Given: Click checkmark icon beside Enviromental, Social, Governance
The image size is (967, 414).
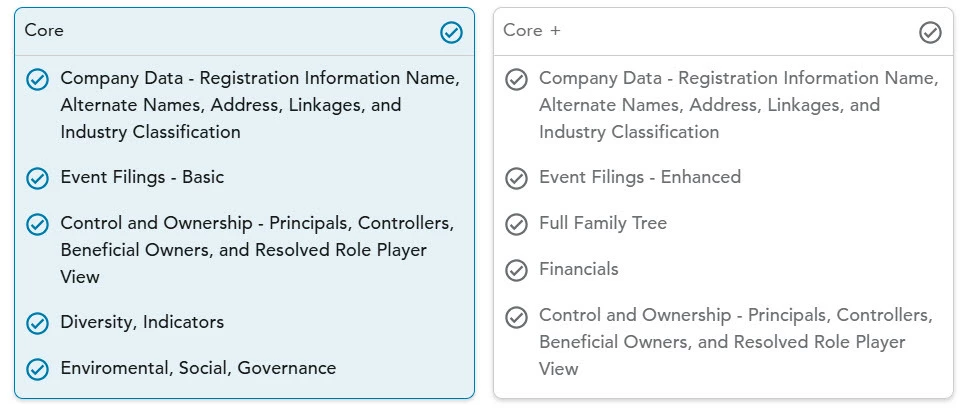Looking at the screenshot, I should 37,369.
